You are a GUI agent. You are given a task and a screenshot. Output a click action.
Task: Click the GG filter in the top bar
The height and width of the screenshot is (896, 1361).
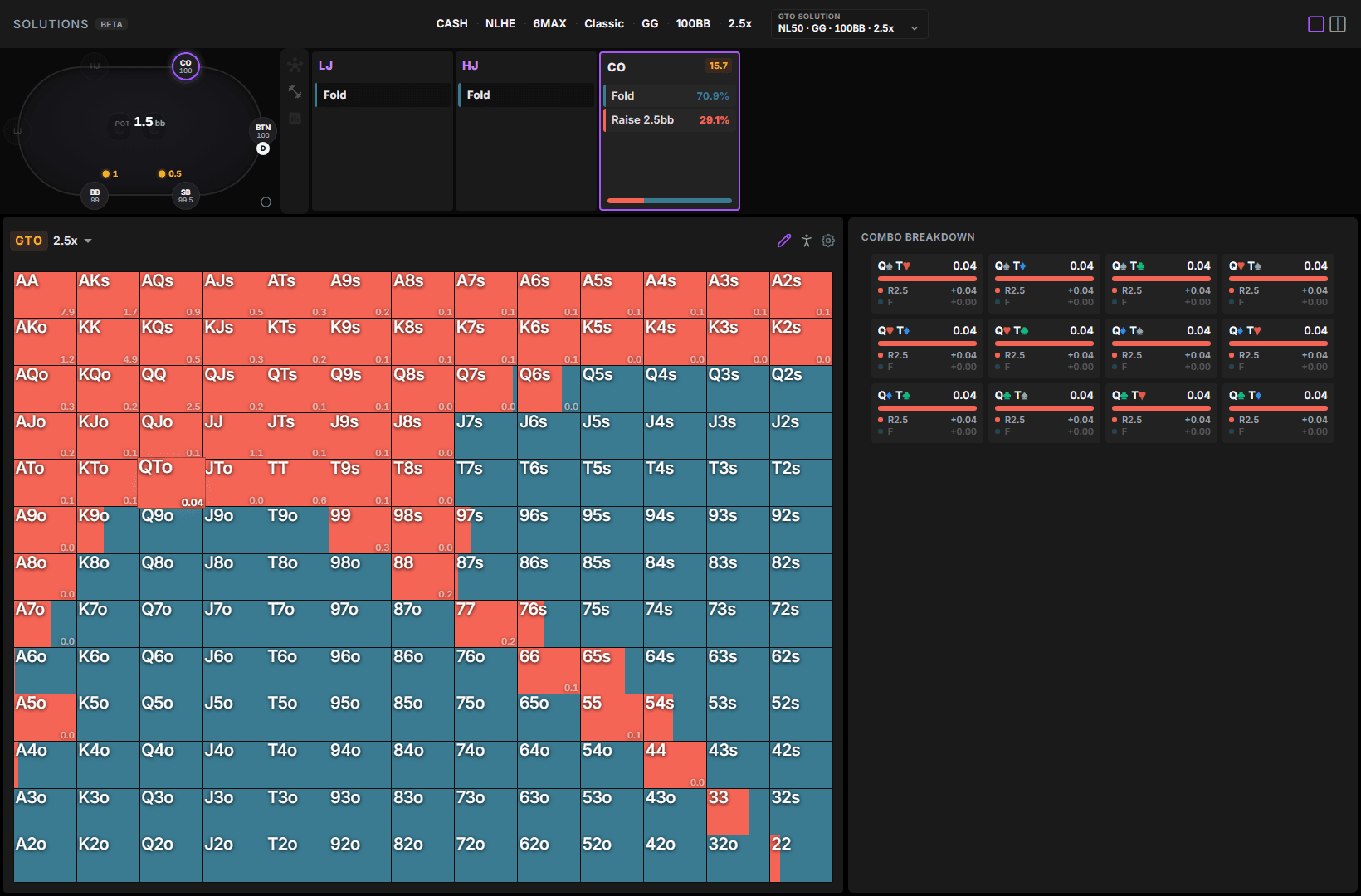(x=650, y=23)
